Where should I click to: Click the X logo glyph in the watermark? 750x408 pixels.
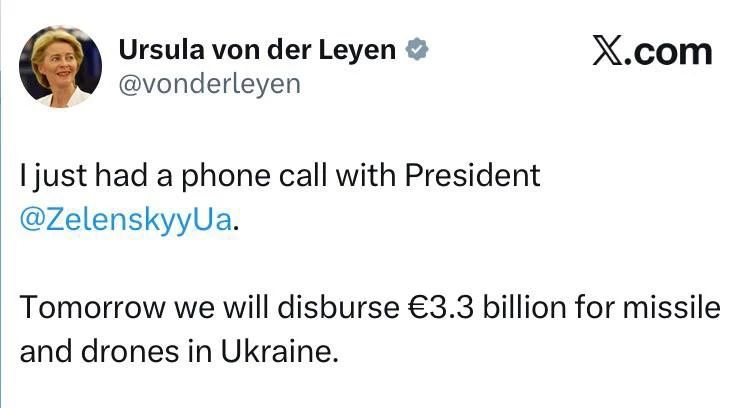point(608,51)
